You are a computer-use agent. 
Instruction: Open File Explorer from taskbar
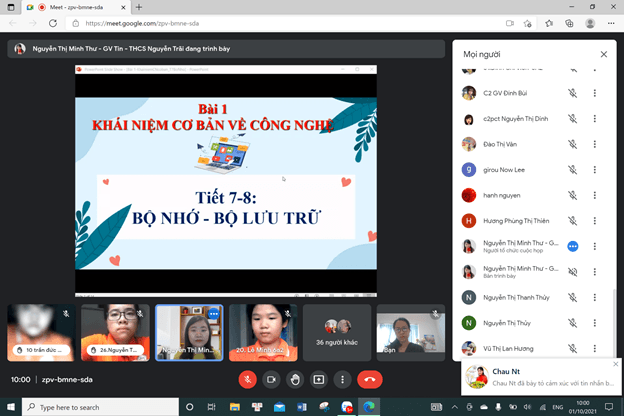coord(235,407)
